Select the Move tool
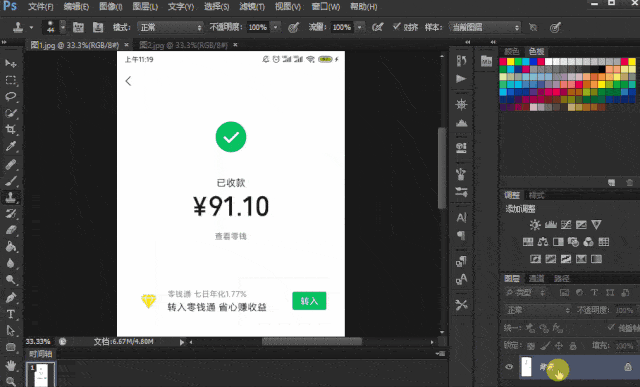The height and width of the screenshot is (387, 640). (x=11, y=63)
